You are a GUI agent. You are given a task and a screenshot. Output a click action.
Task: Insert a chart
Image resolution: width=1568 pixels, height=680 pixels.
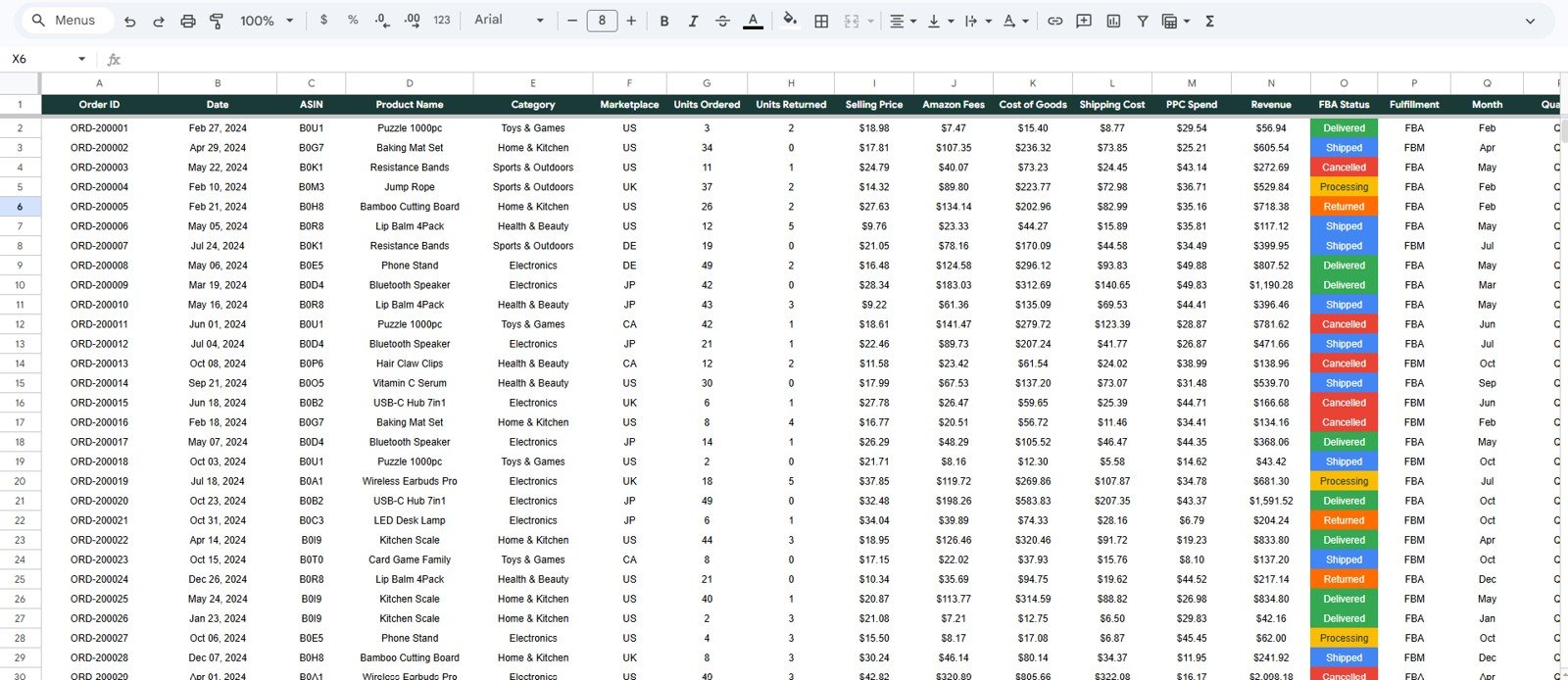1113,21
